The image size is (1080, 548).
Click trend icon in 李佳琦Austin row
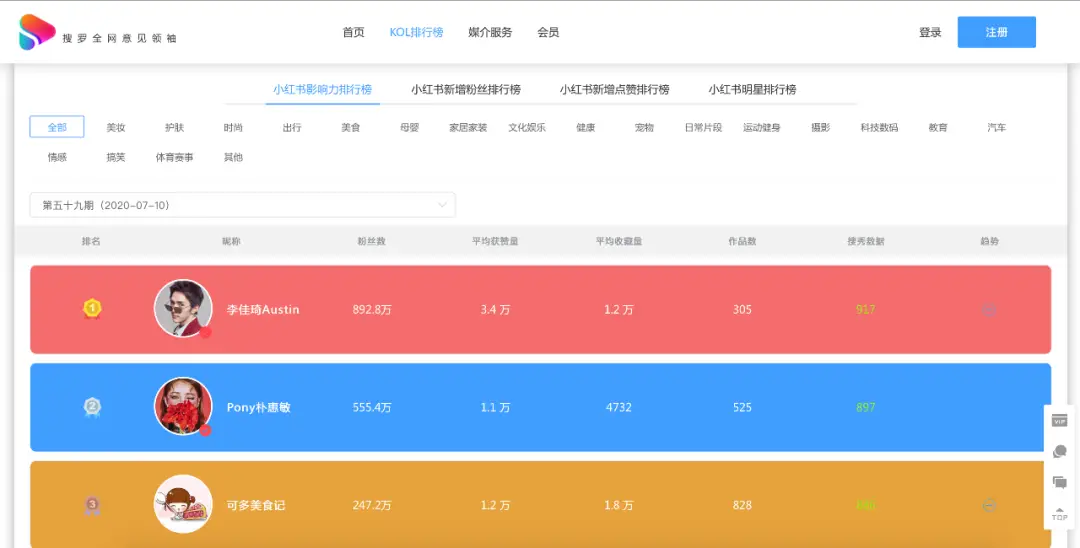coord(989,310)
